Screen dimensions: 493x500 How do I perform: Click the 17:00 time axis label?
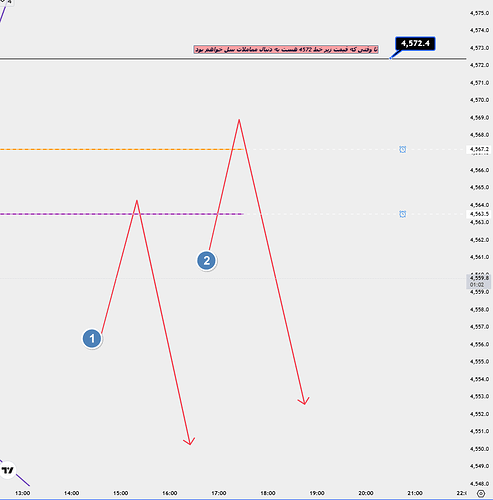[219, 493]
